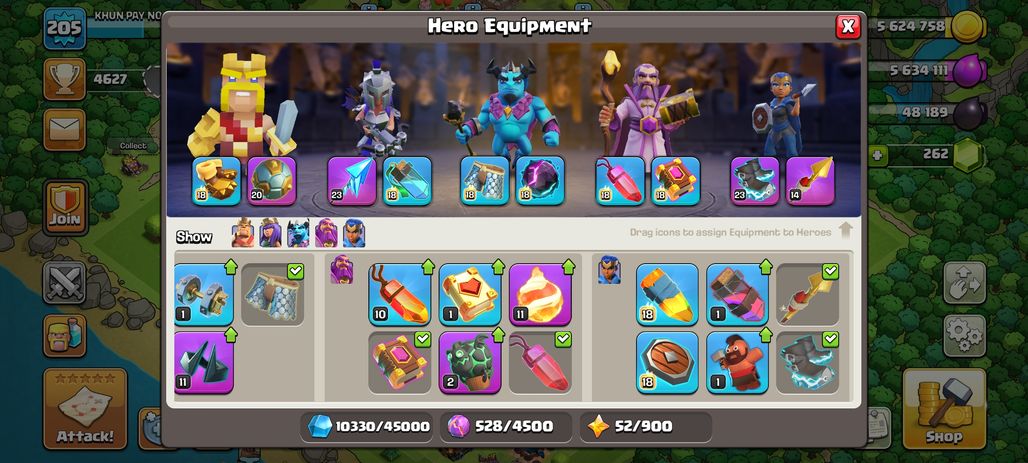The height and width of the screenshot is (463, 1028).
Task: Select Archer Queen's Magic Mirror arrow slot
Action: [x=351, y=180]
